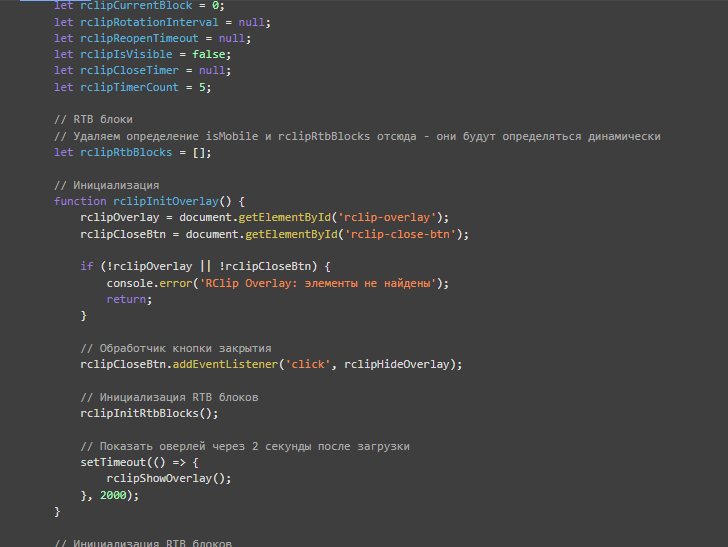Click the line 'let rclipReopenTimeout = null;'
Screen dimensions: 728x547
tap(152, 38)
